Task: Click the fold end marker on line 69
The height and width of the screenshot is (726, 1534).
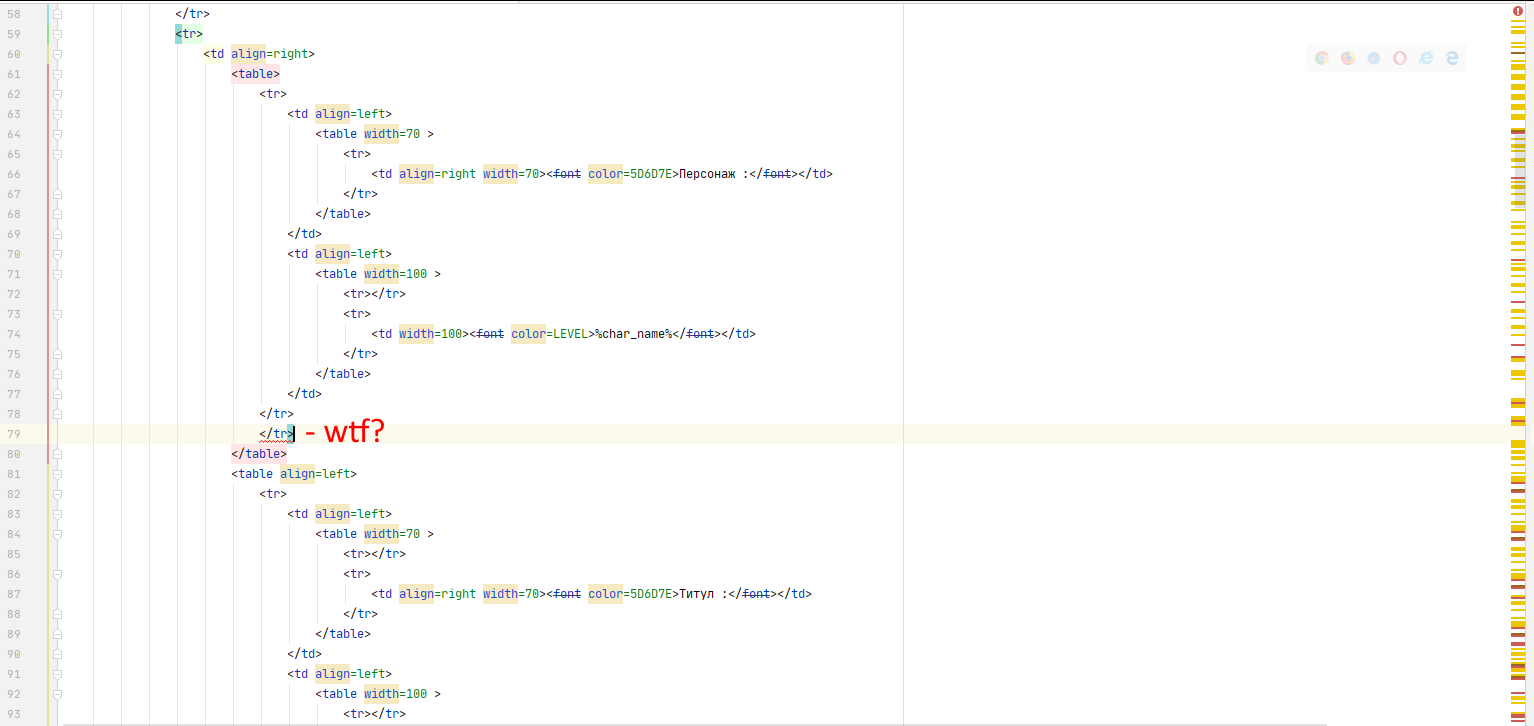Action: pyautogui.click(x=57, y=234)
